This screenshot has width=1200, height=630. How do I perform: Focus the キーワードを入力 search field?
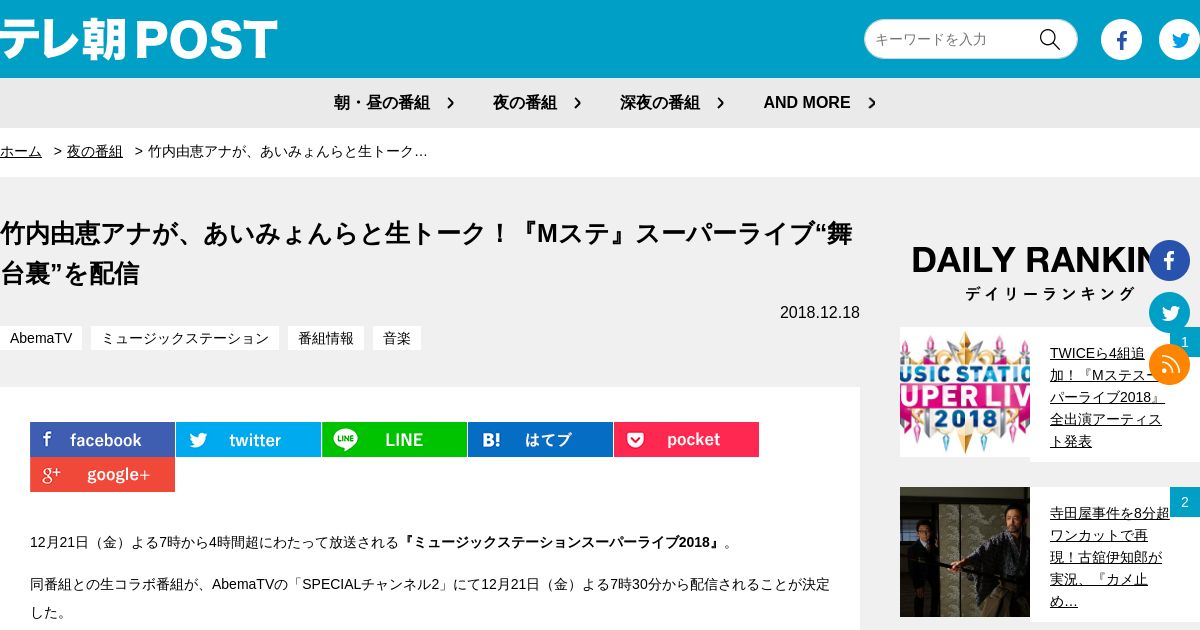pyautogui.click(x=950, y=39)
